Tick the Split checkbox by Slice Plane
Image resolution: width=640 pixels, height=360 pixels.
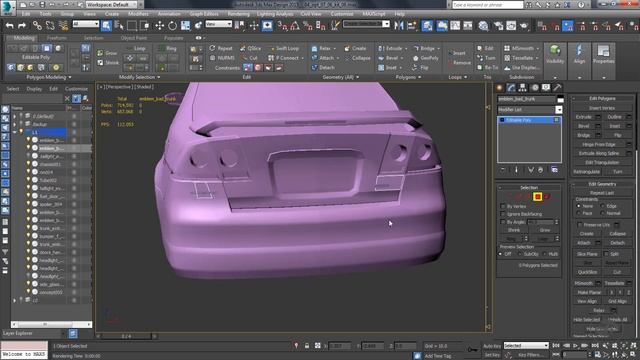606,254
